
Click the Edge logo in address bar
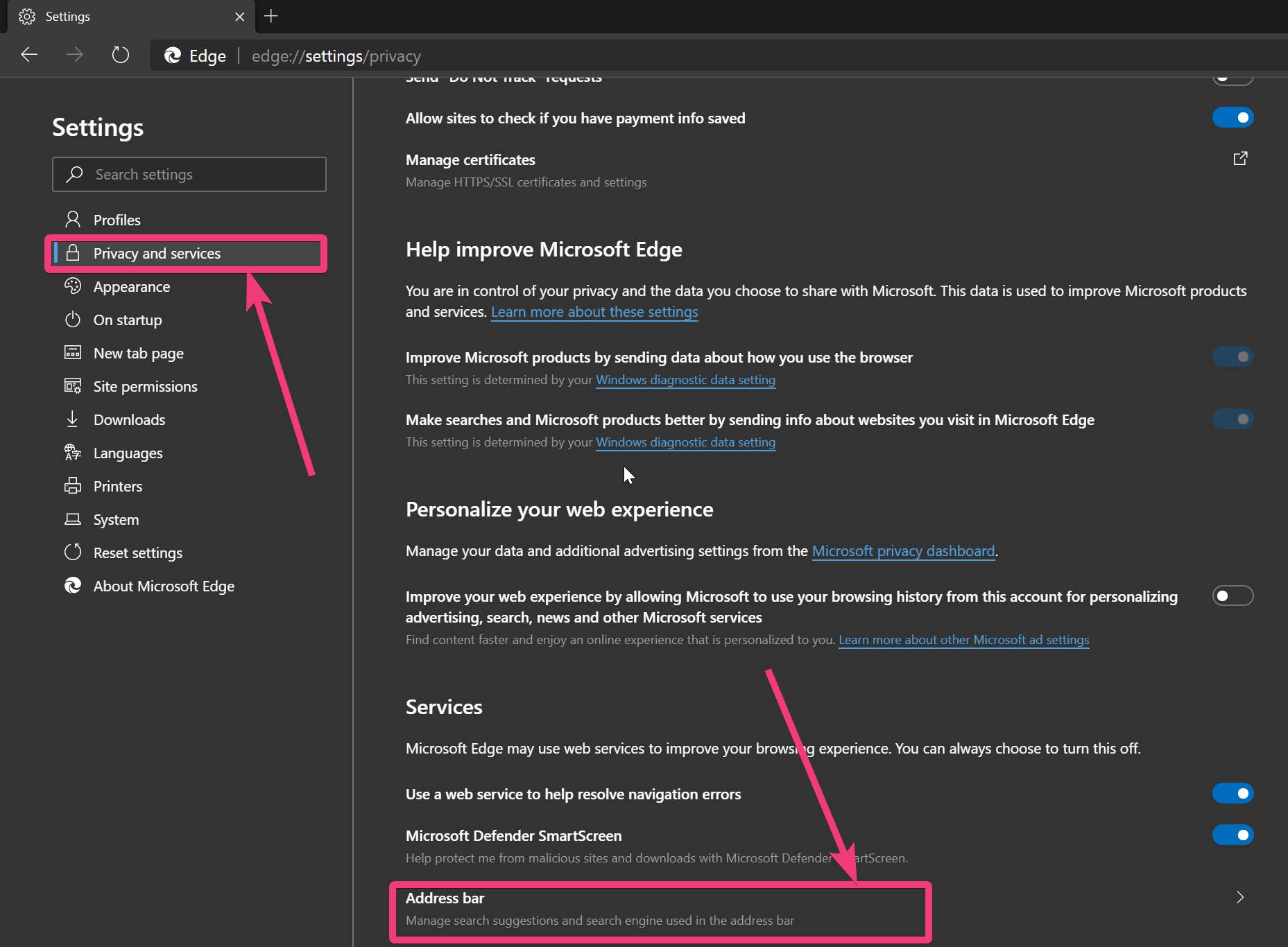[x=173, y=55]
